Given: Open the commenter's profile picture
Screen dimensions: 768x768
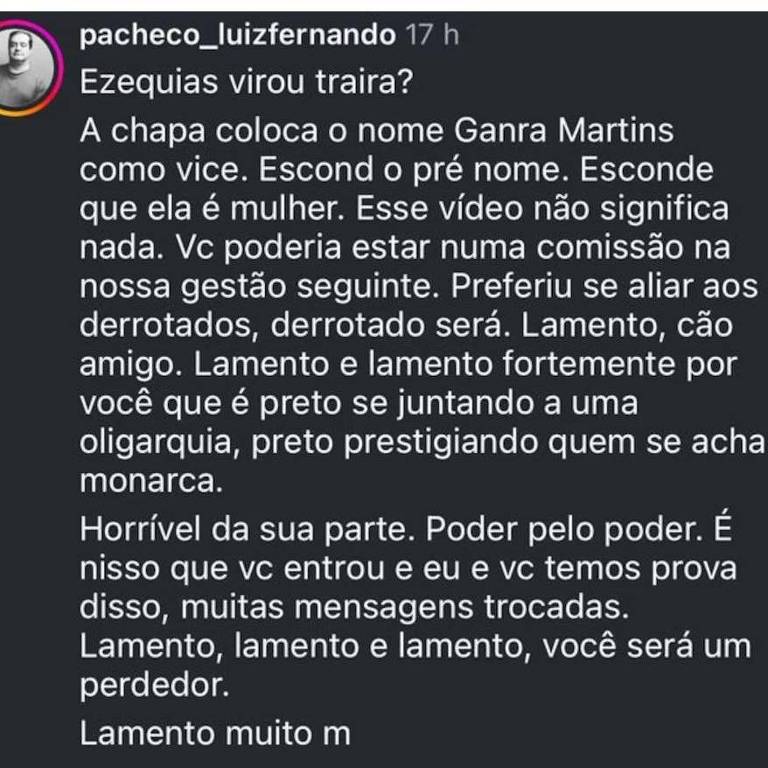Looking at the screenshot, I should 25,69.
